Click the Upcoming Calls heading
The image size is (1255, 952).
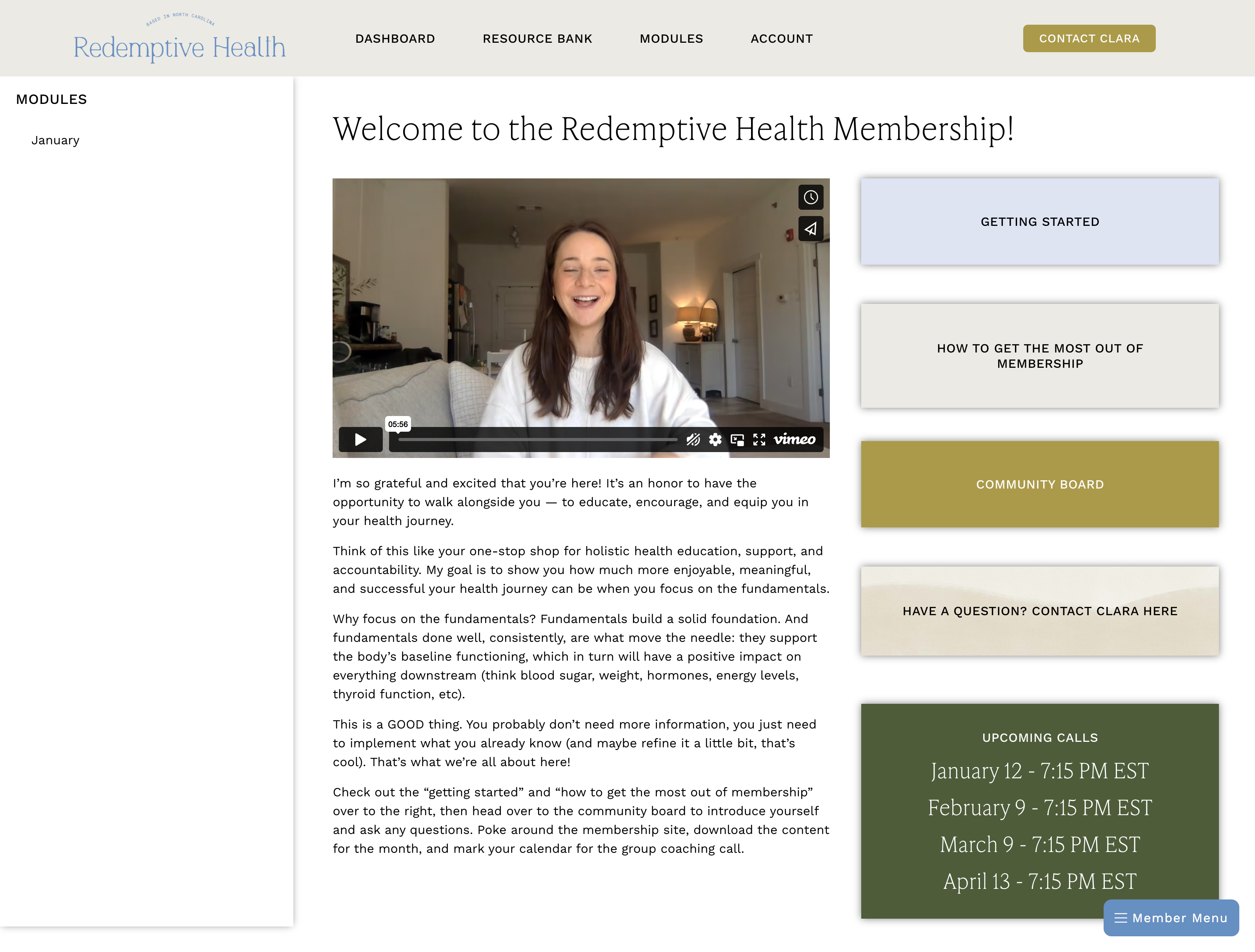point(1039,738)
